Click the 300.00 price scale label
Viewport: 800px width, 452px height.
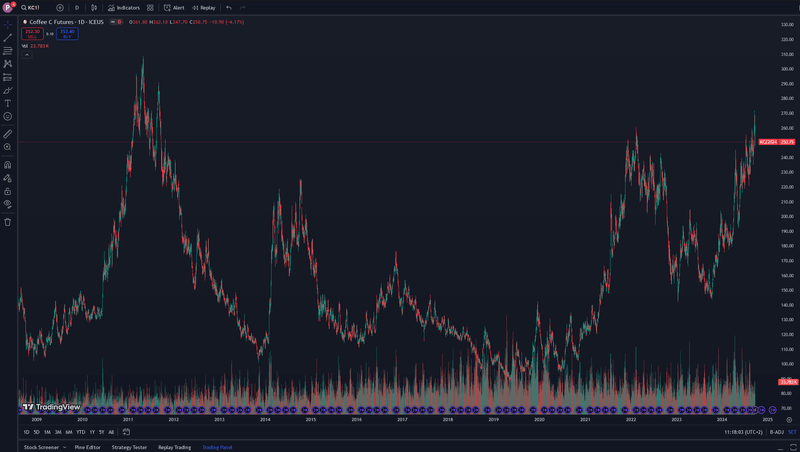pyautogui.click(x=787, y=69)
